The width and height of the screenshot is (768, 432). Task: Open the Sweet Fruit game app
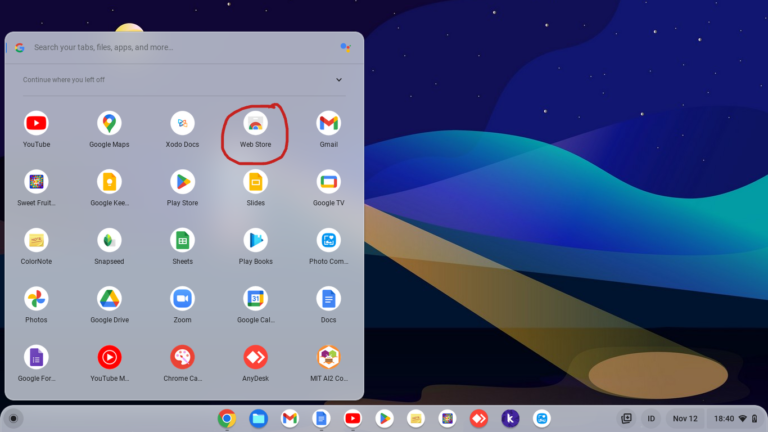(x=36, y=182)
